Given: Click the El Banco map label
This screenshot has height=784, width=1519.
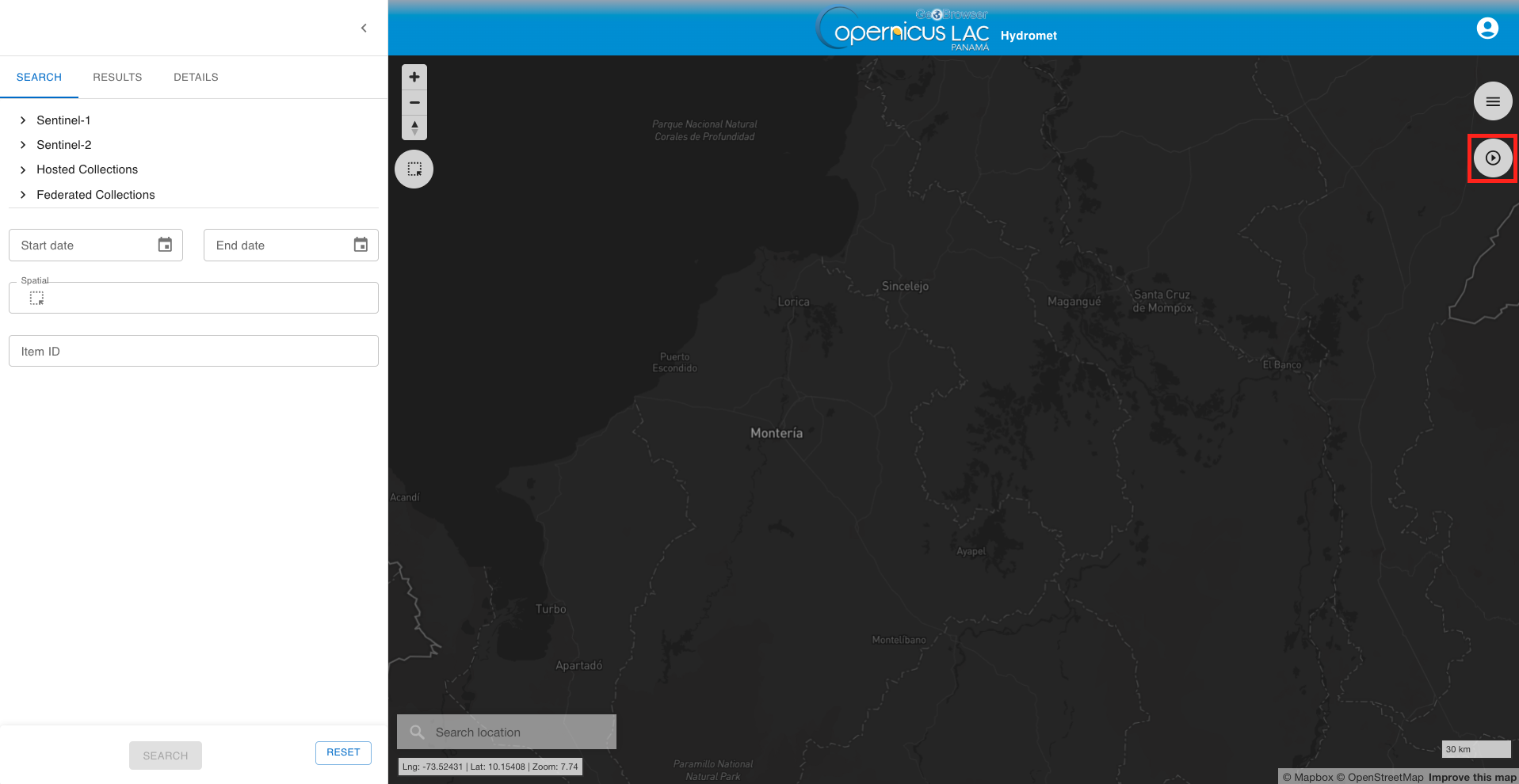Looking at the screenshot, I should (1281, 365).
